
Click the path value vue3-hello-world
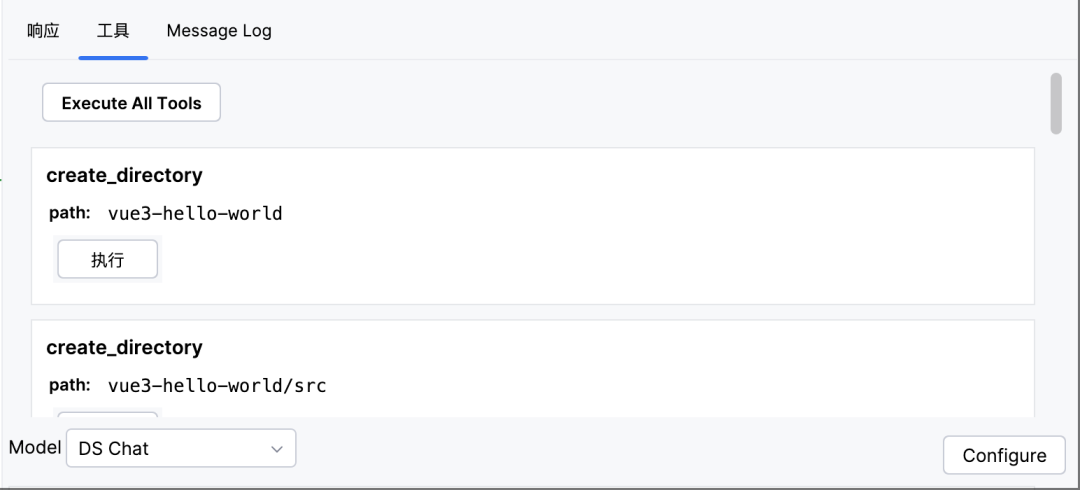point(196,214)
